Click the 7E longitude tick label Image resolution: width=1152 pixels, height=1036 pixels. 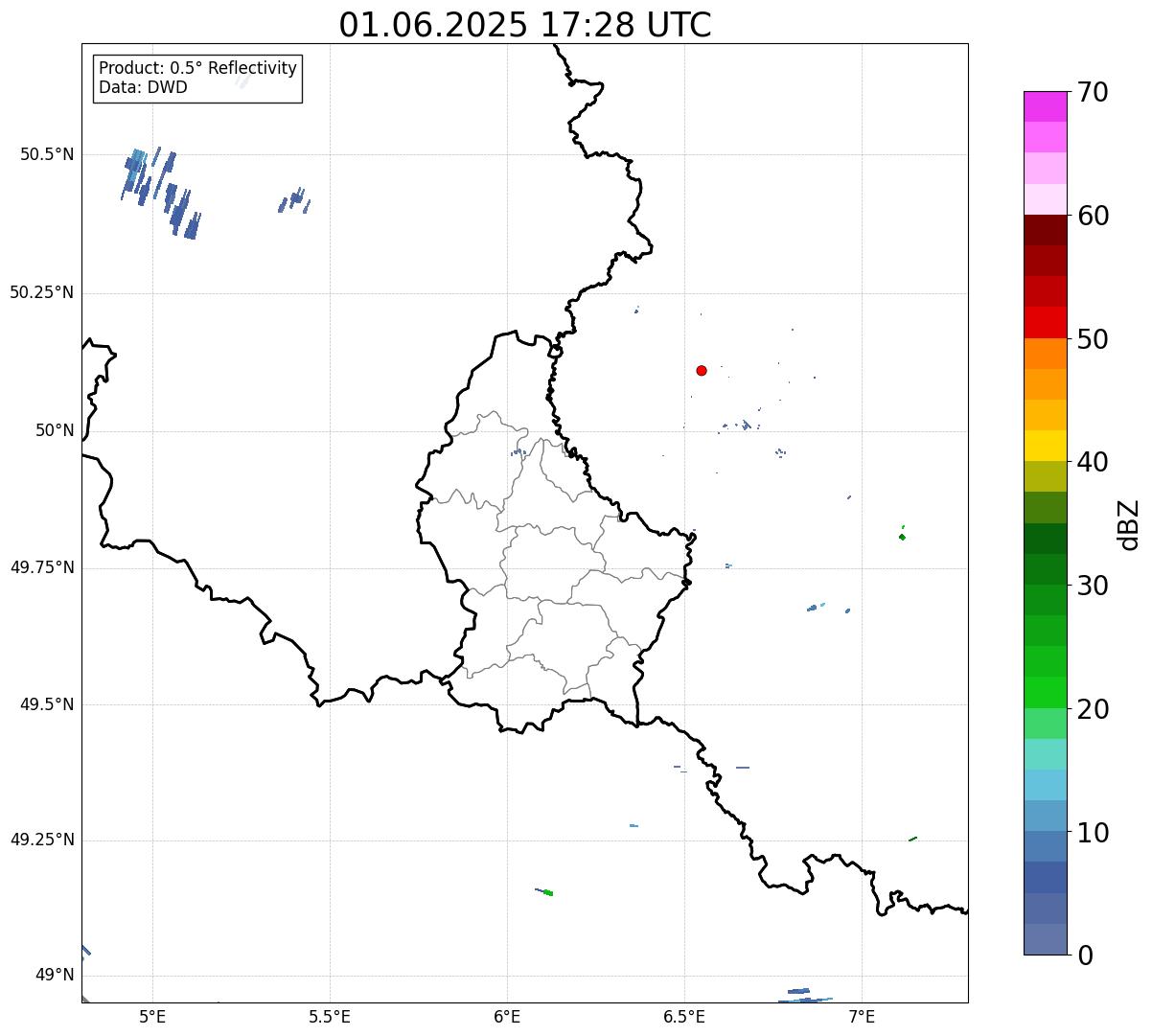862,1016
